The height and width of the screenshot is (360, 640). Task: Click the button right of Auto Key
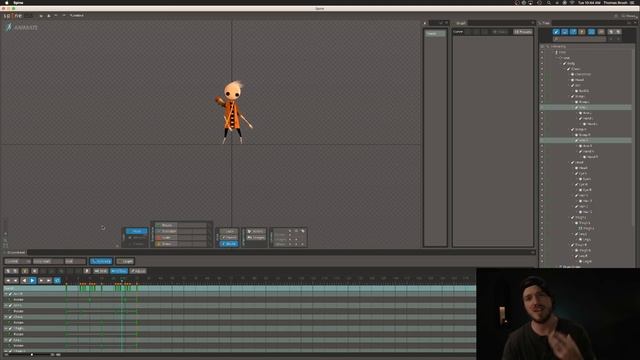pos(125,261)
